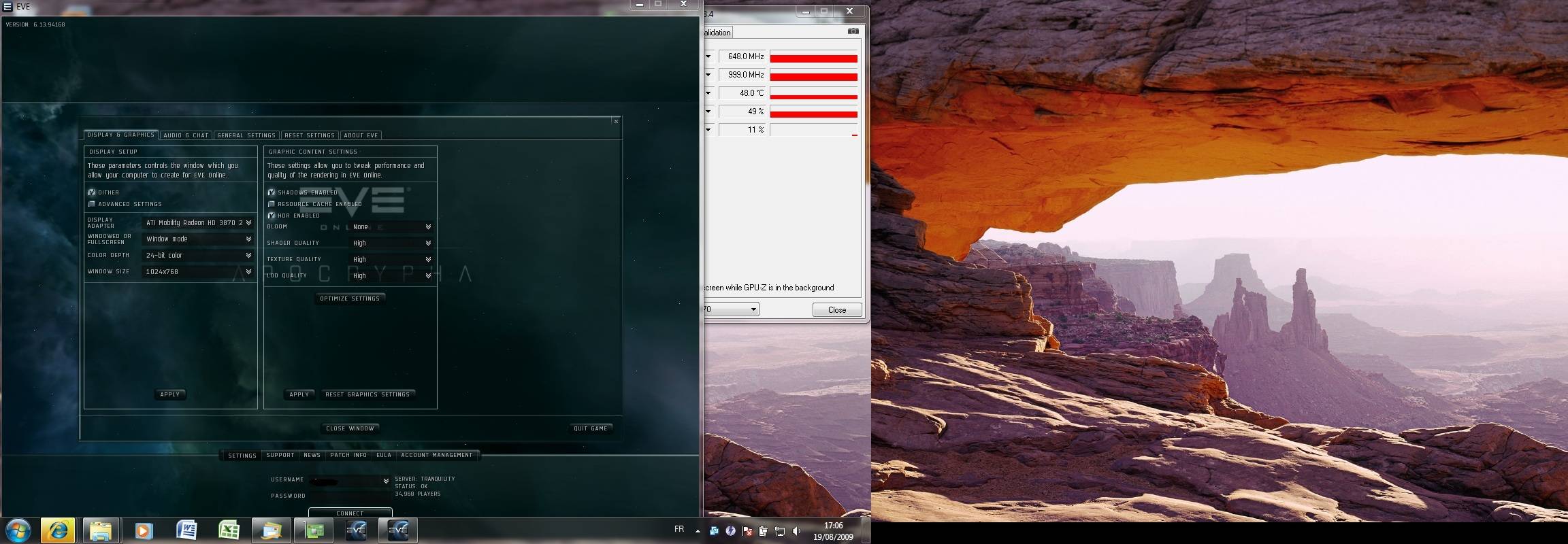Open Microsoft Word from the taskbar

(186, 530)
